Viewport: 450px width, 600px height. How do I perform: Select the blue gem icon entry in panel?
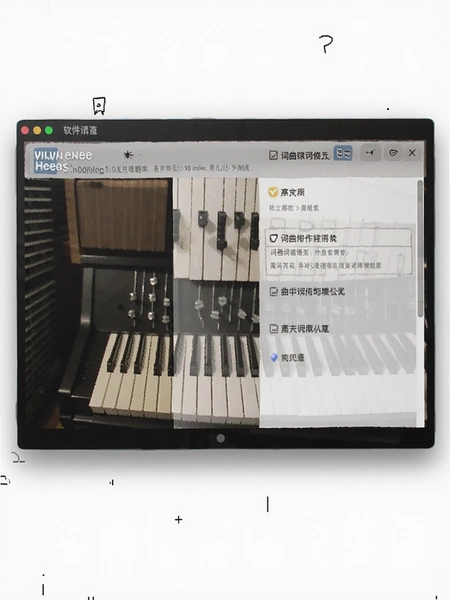[x=287, y=358]
